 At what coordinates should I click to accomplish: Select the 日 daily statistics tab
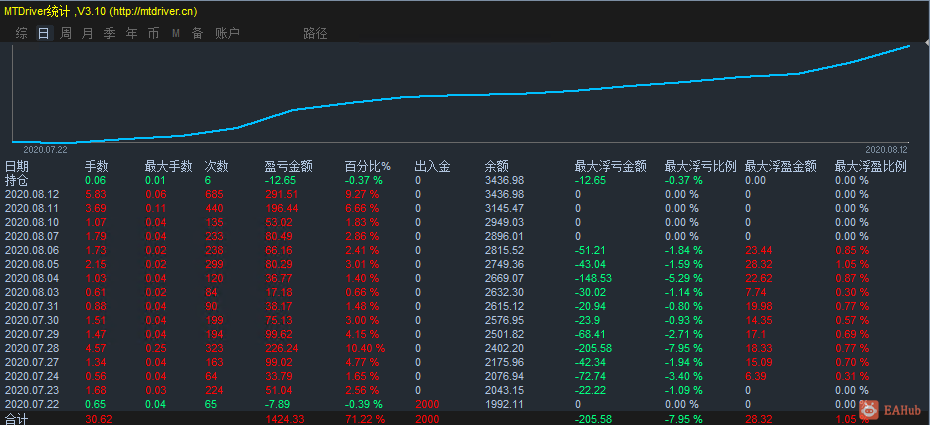click(x=44, y=34)
